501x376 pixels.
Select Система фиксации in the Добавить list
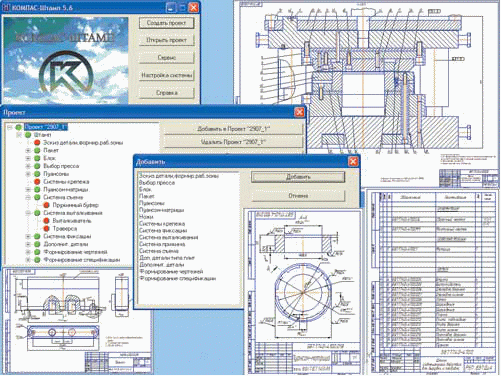163,230
